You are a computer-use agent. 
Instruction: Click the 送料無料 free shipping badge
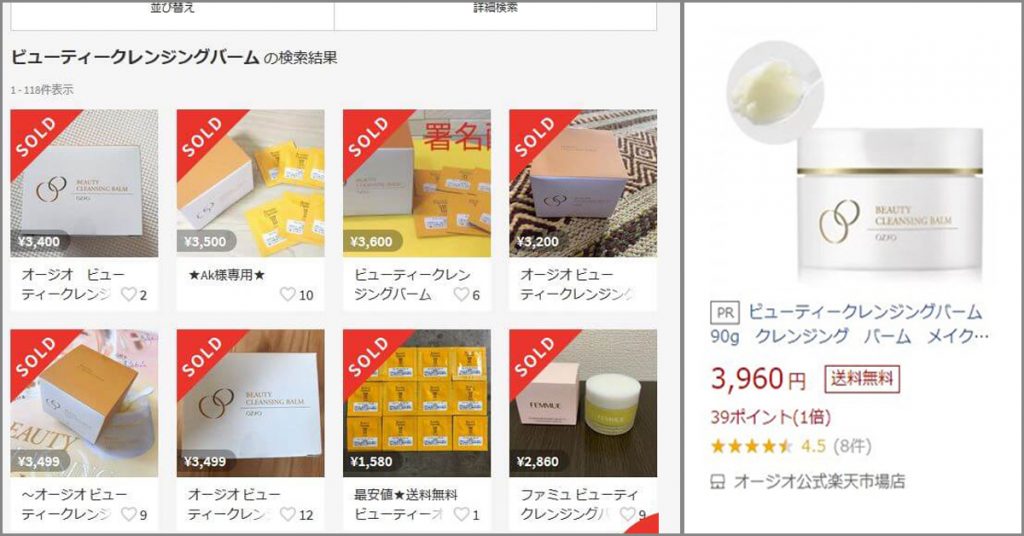coord(862,379)
